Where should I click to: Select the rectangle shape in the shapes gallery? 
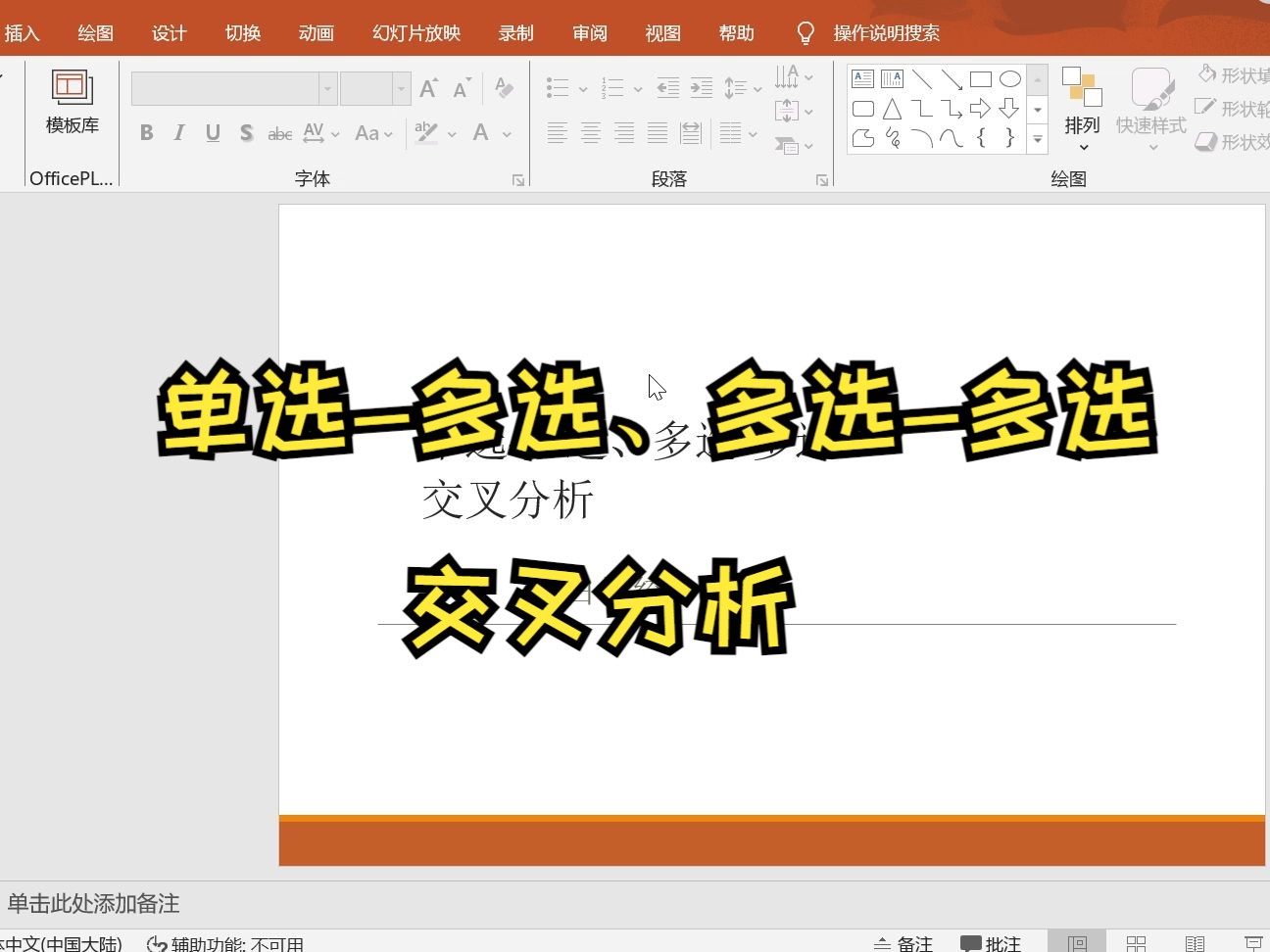coord(983,78)
